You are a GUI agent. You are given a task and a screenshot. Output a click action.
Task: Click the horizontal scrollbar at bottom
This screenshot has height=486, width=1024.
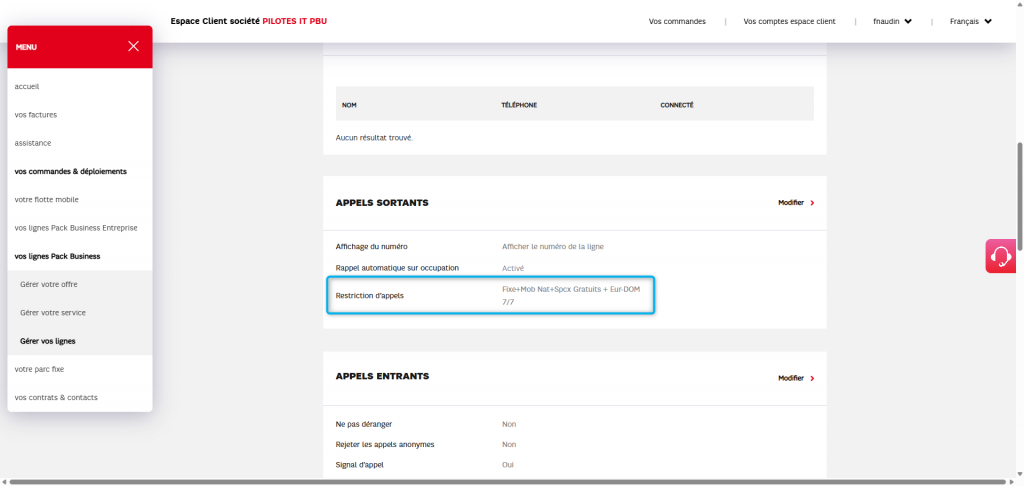tap(507, 482)
